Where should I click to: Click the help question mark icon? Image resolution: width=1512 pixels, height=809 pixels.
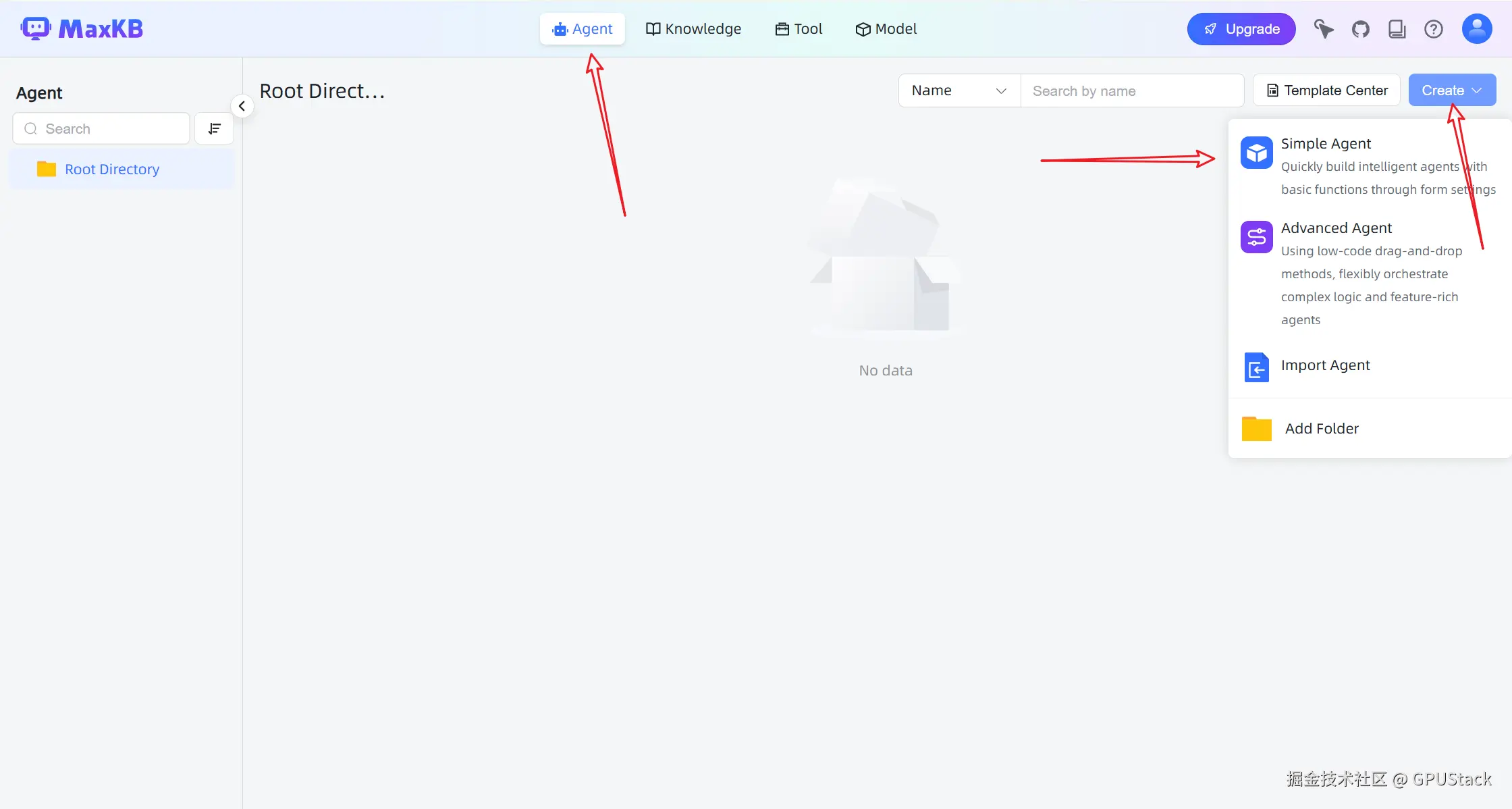[1433, 29]
